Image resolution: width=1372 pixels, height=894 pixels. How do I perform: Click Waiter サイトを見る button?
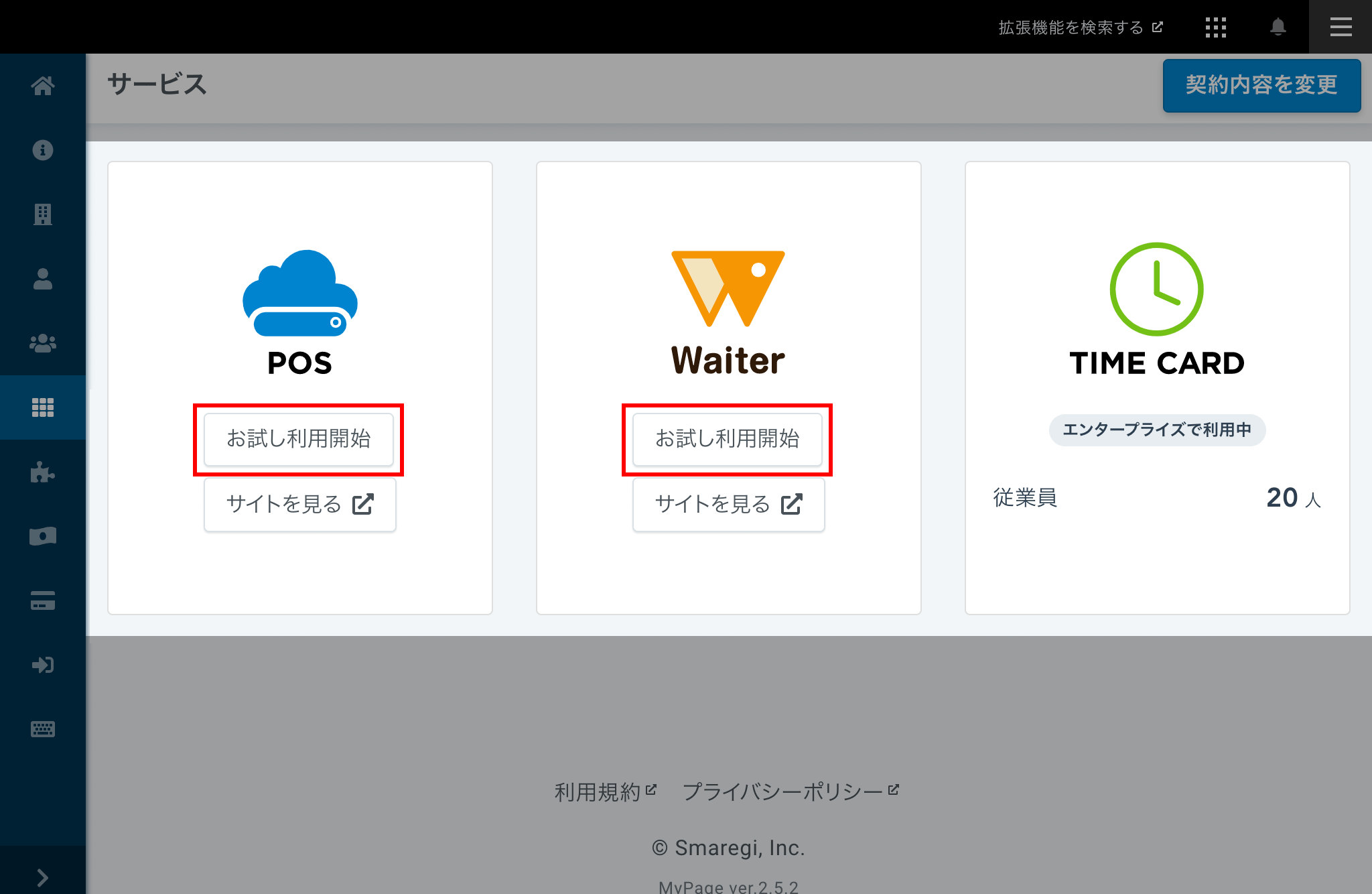pos(728,504)
